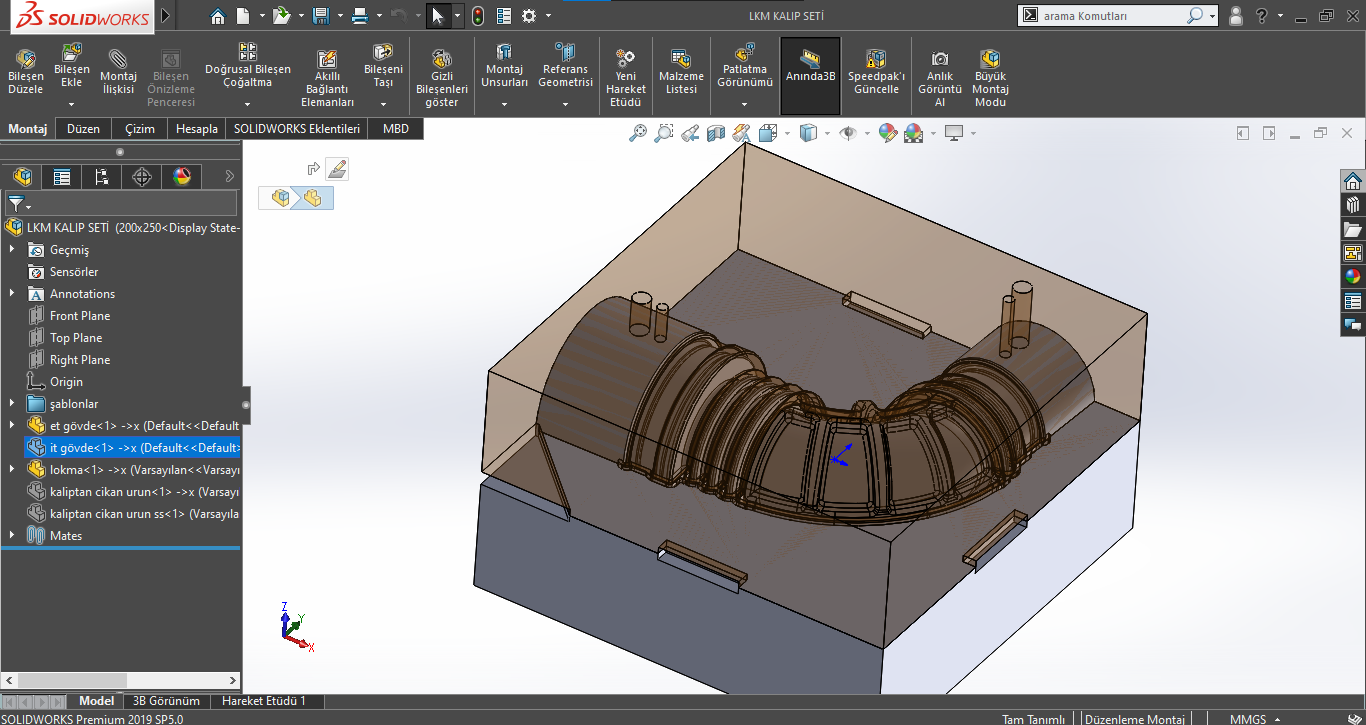Viewport: 1366px width, 725px height.
Task: Open Doğrusal Bileşen Çoğaltma dropdown arrow
Action: pos(247,103)
